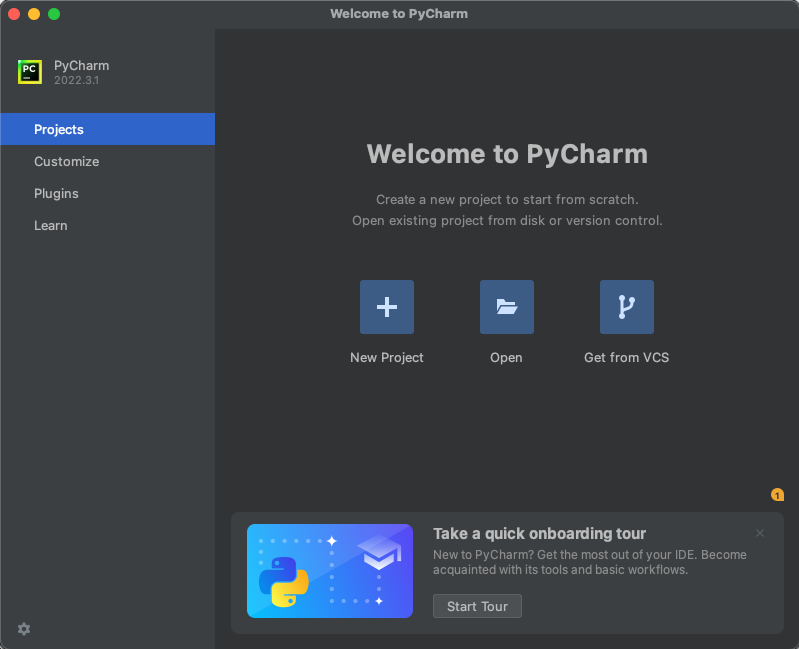Screen dimensions: 799x649
Task: Click the Get from VCS label
Action: pyautogui.click(x=626, y=358)
